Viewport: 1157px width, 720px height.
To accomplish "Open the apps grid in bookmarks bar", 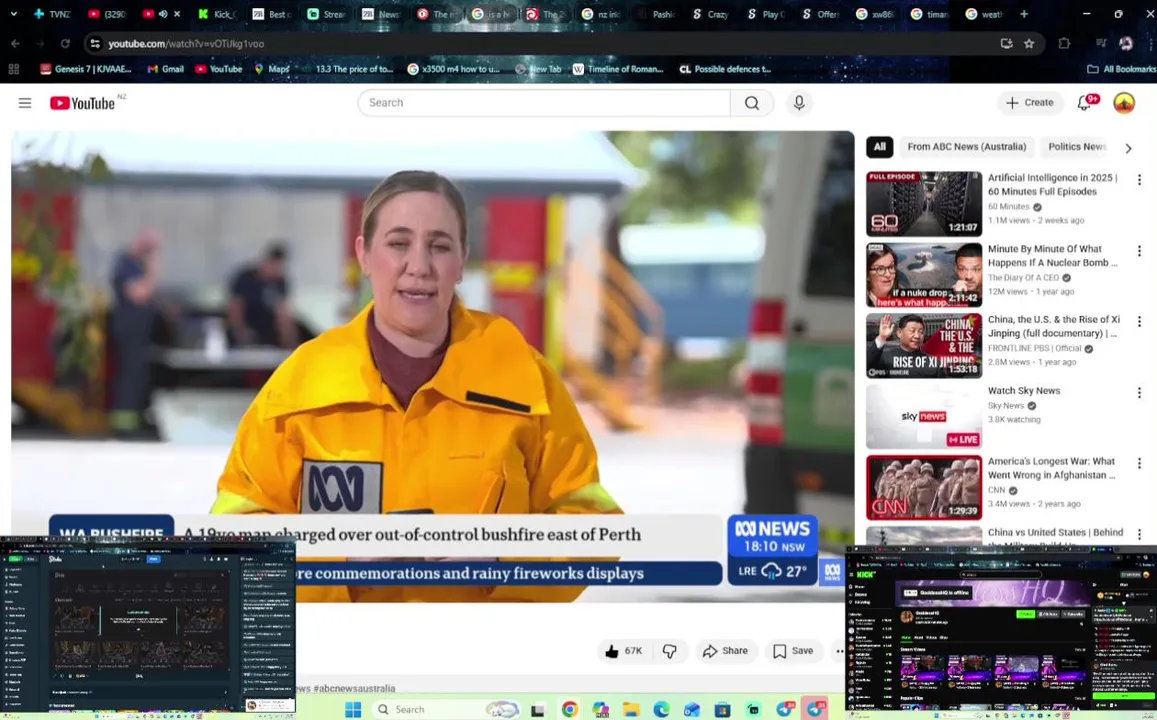I will tap(13, 69).
